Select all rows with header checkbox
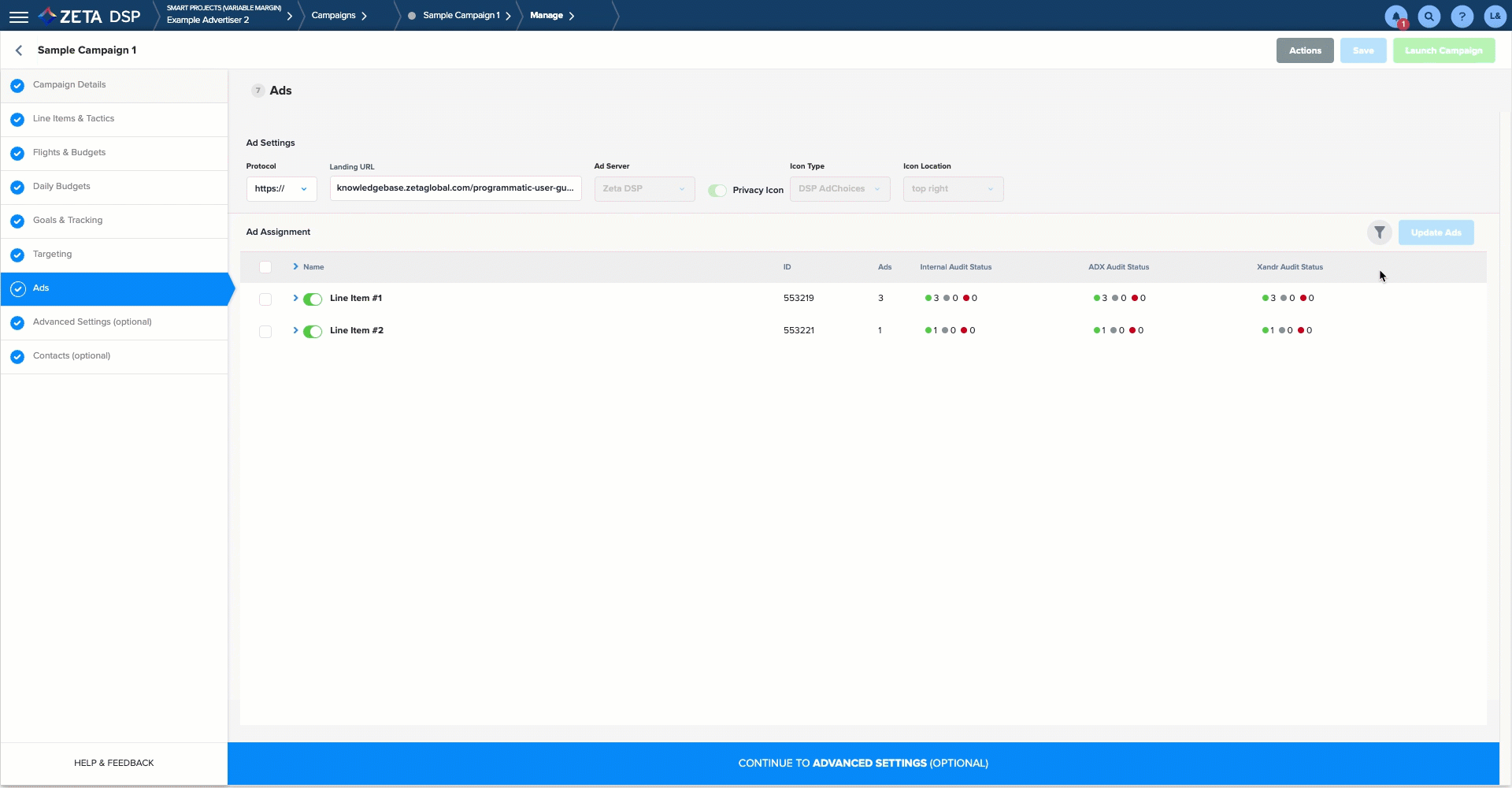Screen dimensions: 1512x788 coord(265,267)
